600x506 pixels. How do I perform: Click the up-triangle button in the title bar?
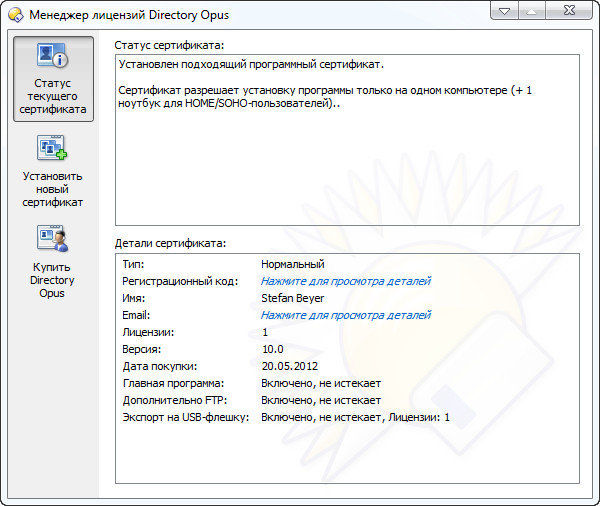coord(533,11)
